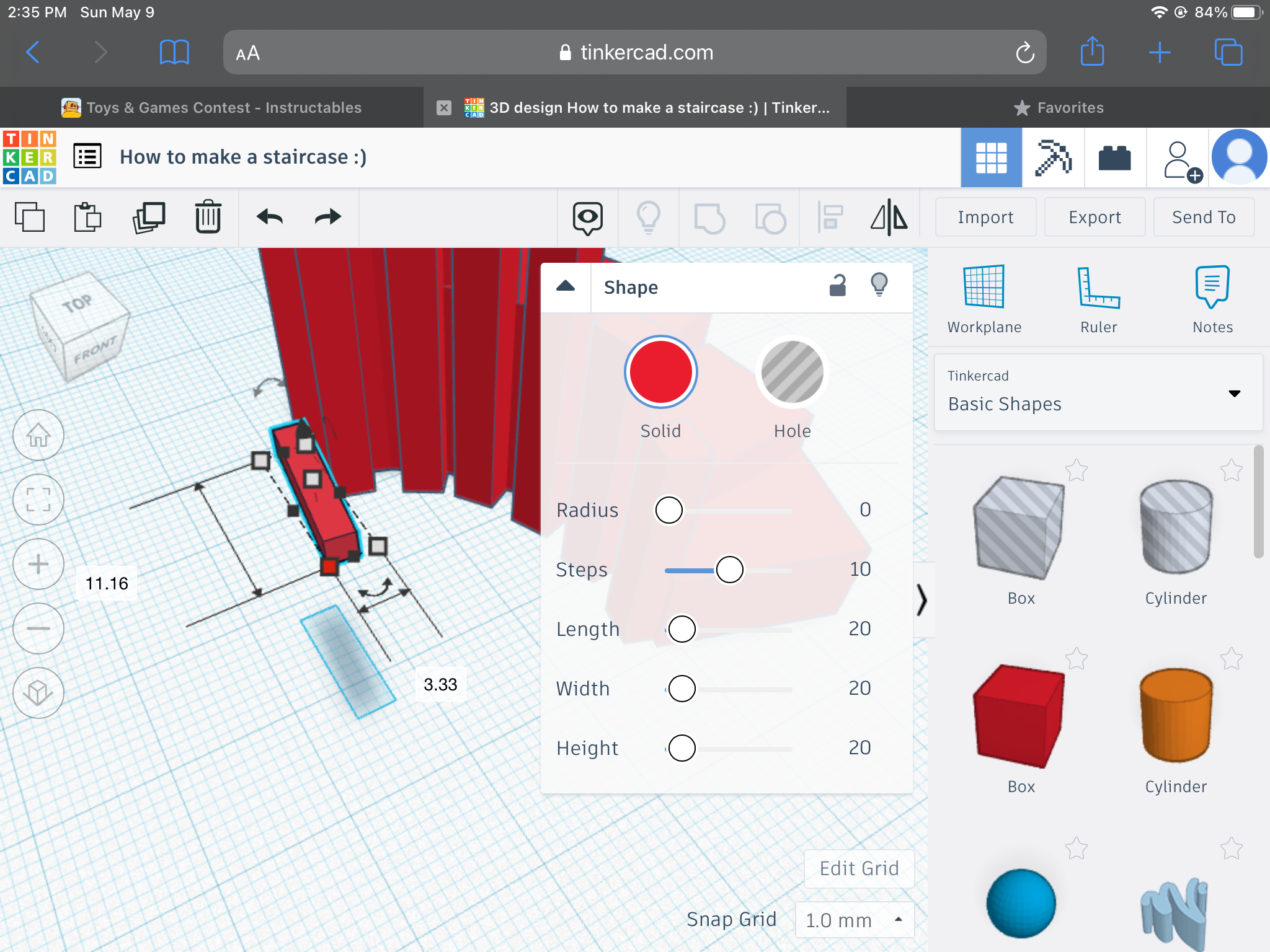Click the Width slider handle

(682, 689)
